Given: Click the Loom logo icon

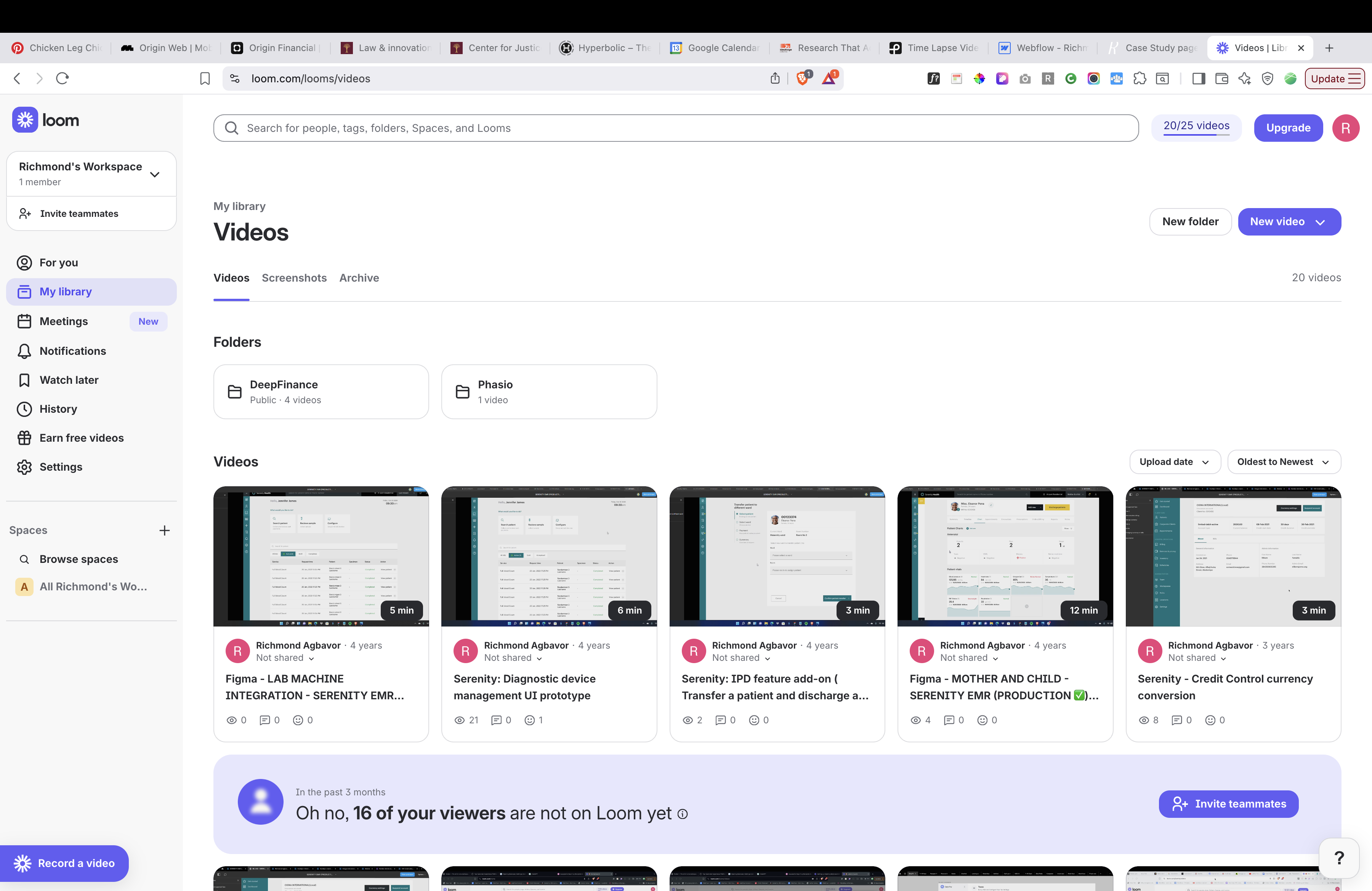Looking at the screenshot, I should (25, 120).
